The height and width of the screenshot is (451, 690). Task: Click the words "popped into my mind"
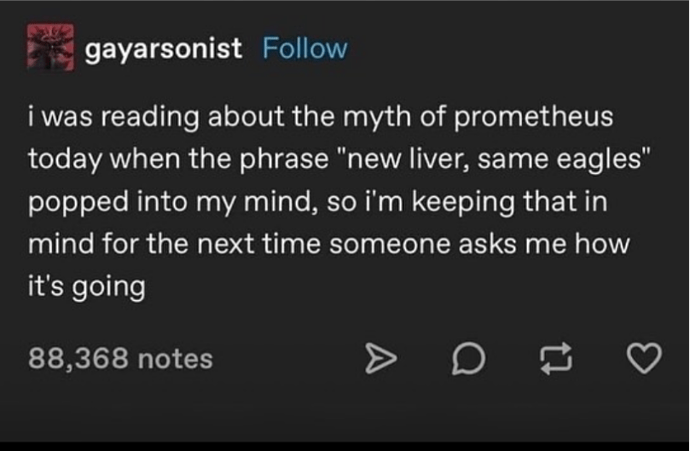coord(174,202)
